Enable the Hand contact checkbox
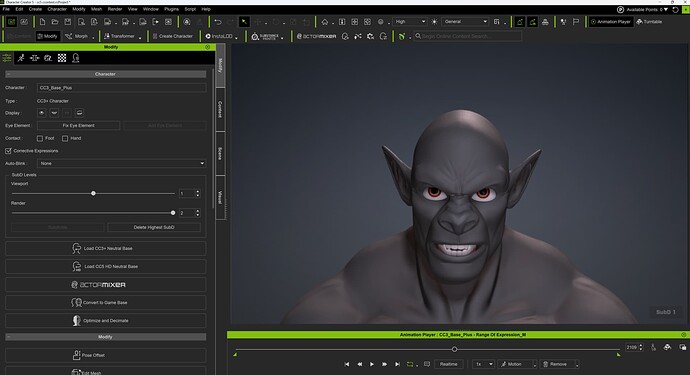This screenshot has width=690, height=375. click(x=65, y=139)
